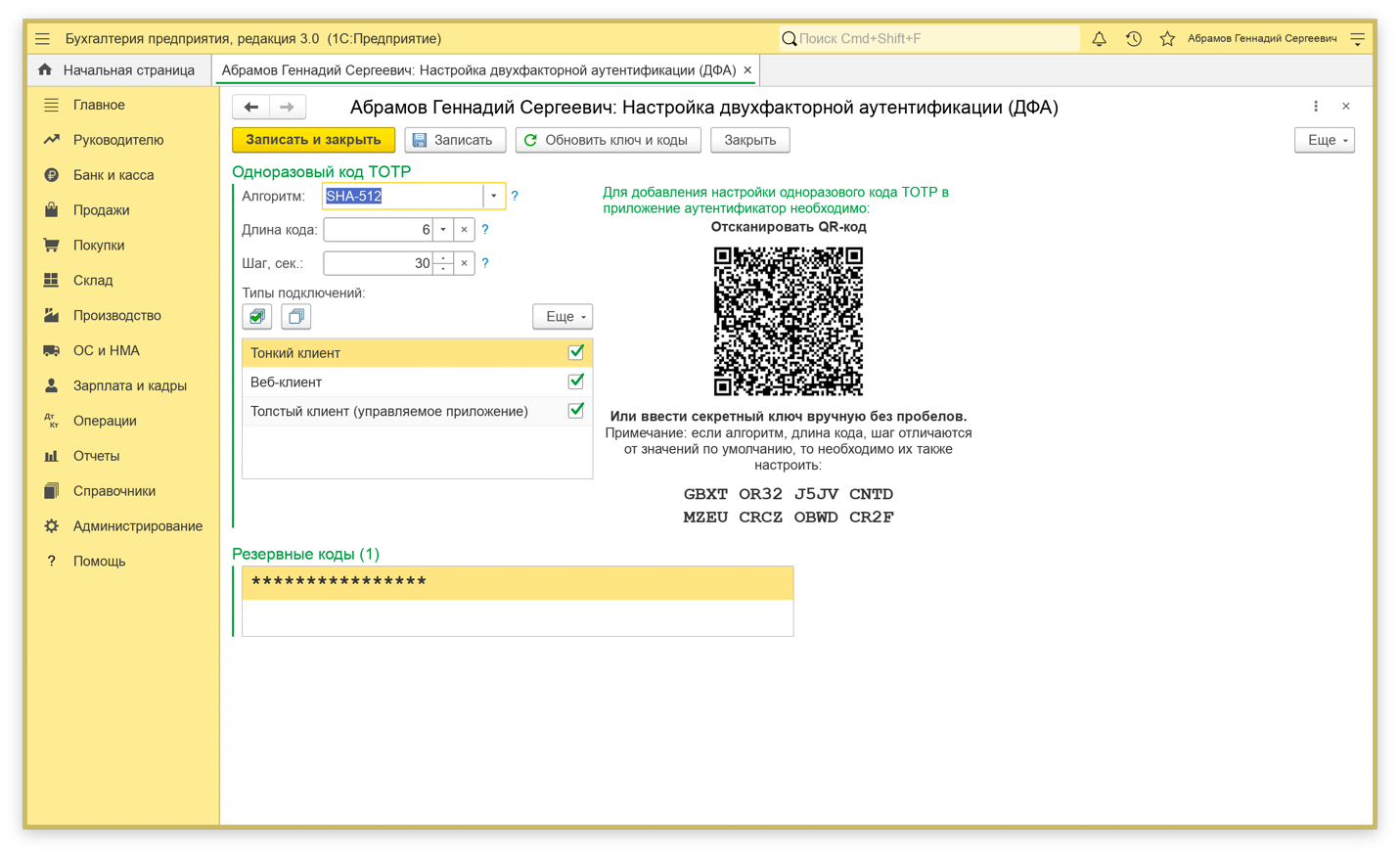
Task: Click the Резервные коды (1) heading
Action: [305, 555]
